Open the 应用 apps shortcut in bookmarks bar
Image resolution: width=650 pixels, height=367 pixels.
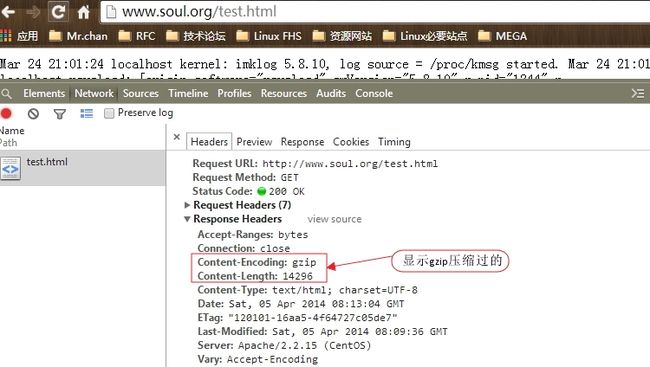pos(19,36)
